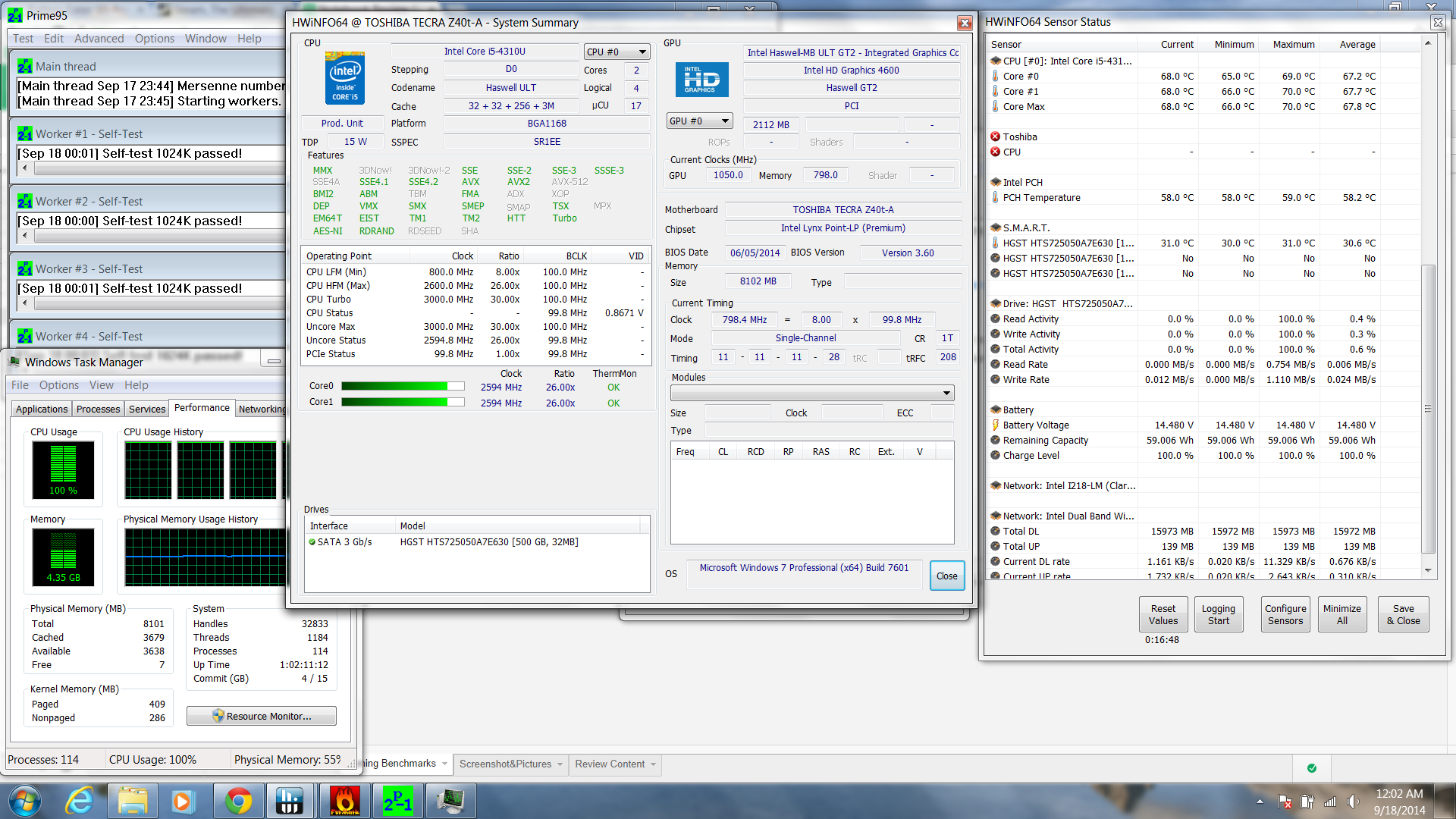Switch to Prime95 taskbar icon
The image size is (1456, 819).
(397, 801)
